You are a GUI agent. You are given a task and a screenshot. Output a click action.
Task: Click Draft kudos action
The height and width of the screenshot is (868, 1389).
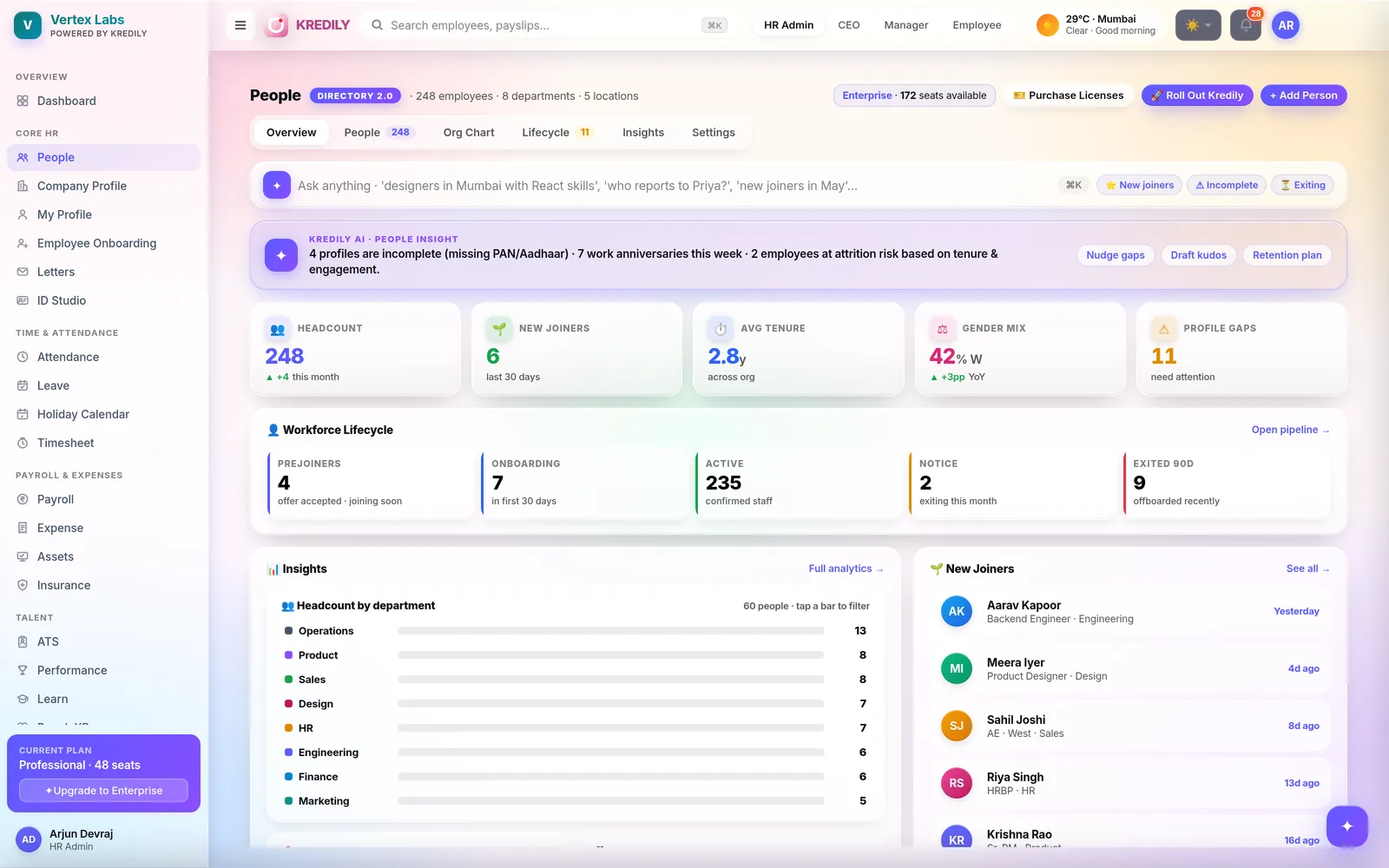point(1198,255)
